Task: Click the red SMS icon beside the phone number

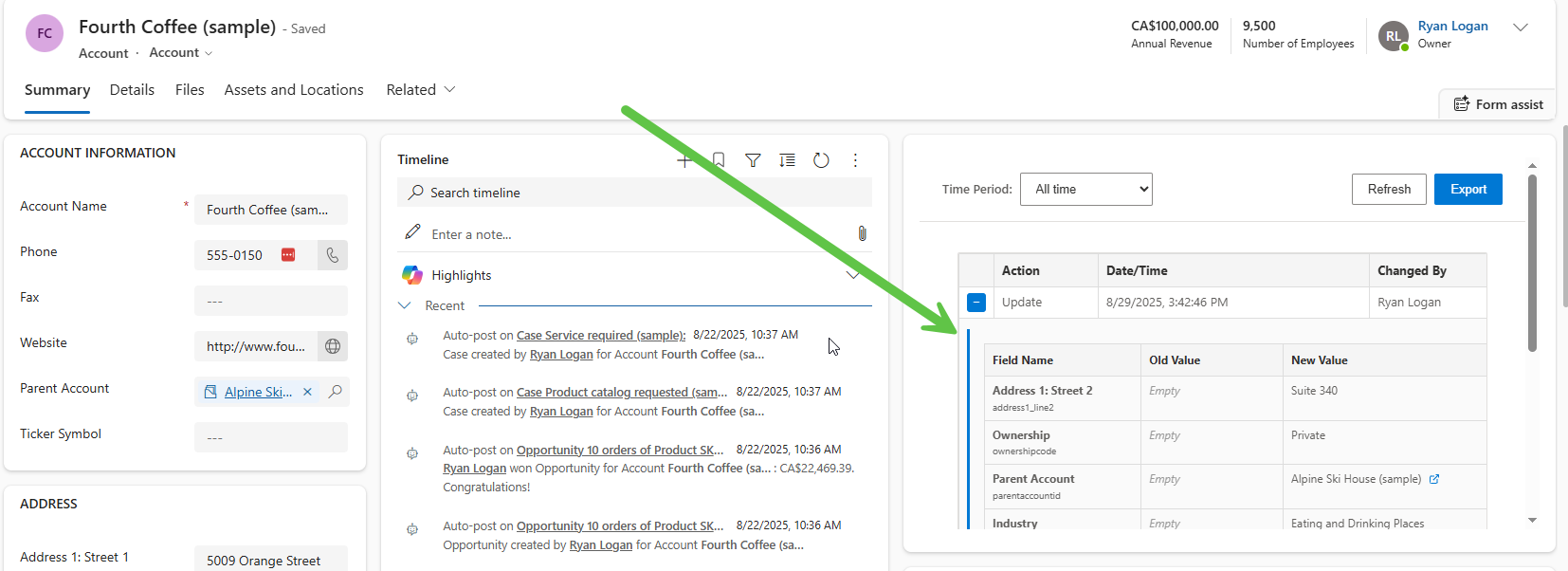Action: [x=288, y=255]
